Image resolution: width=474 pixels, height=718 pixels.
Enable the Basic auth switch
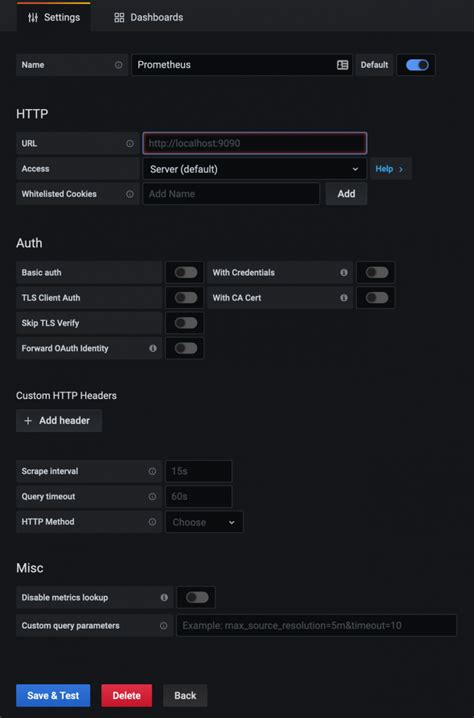[x=186, y=272]
